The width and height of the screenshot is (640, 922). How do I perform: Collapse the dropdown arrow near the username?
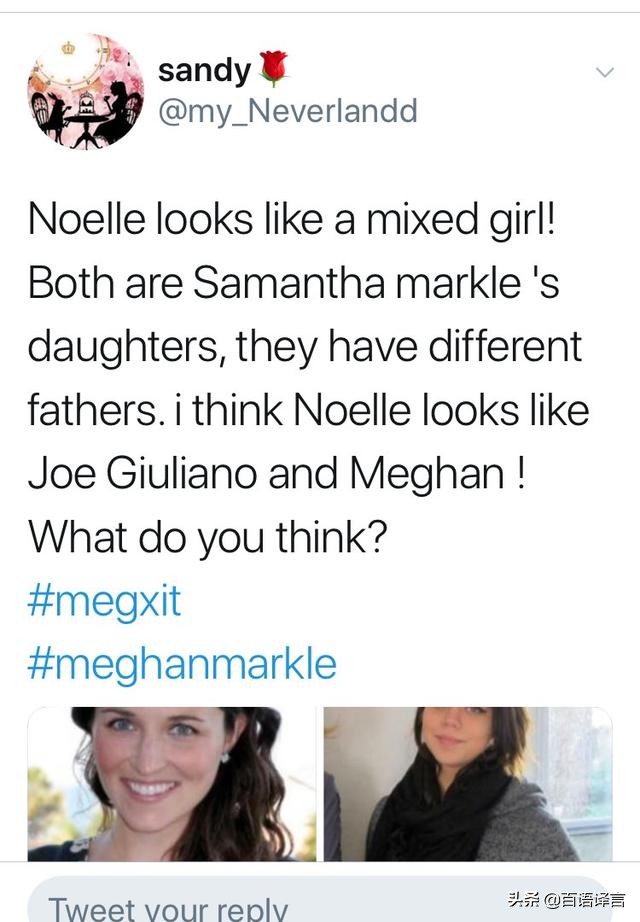coord(603,72)
